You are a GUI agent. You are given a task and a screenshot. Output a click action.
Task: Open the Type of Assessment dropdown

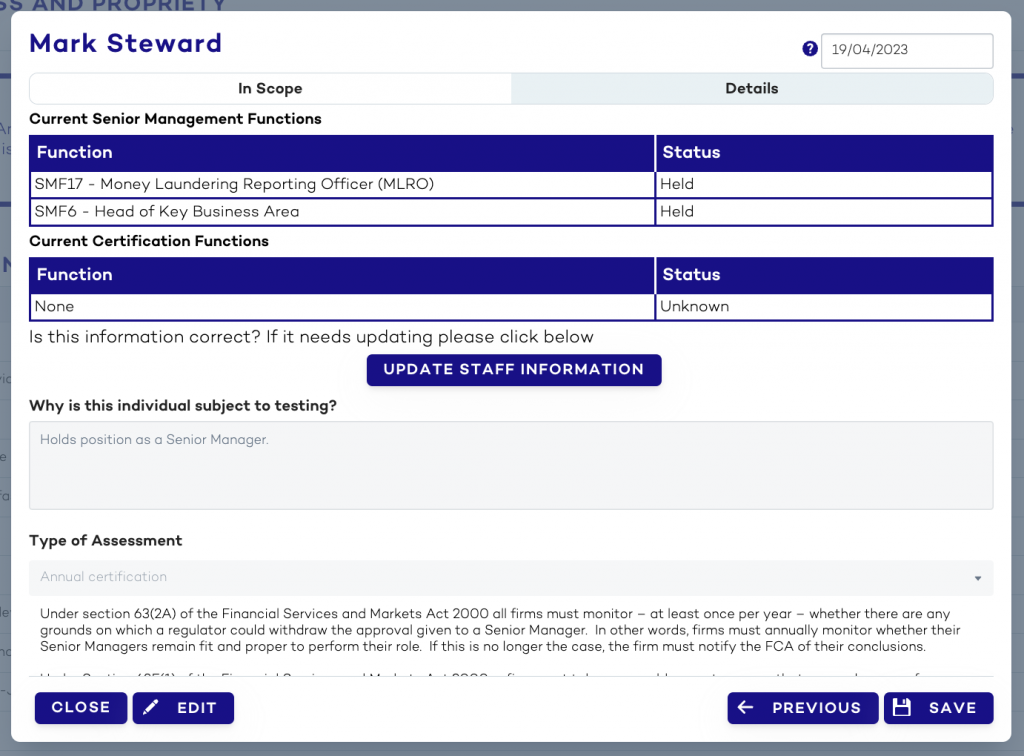tap(511, 577)
